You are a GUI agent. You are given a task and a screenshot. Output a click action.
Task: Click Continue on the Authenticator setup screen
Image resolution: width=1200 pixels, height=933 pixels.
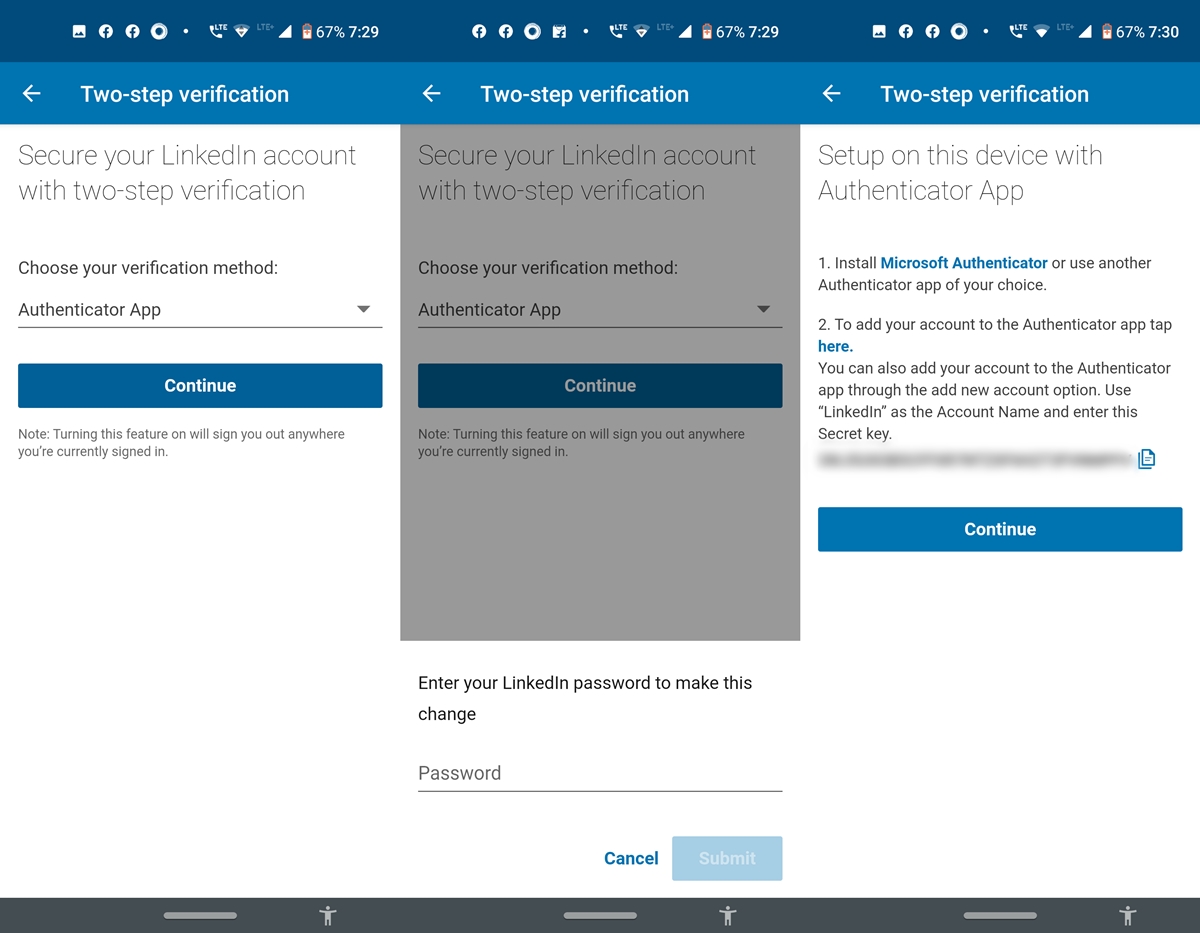coord(1000,529)
